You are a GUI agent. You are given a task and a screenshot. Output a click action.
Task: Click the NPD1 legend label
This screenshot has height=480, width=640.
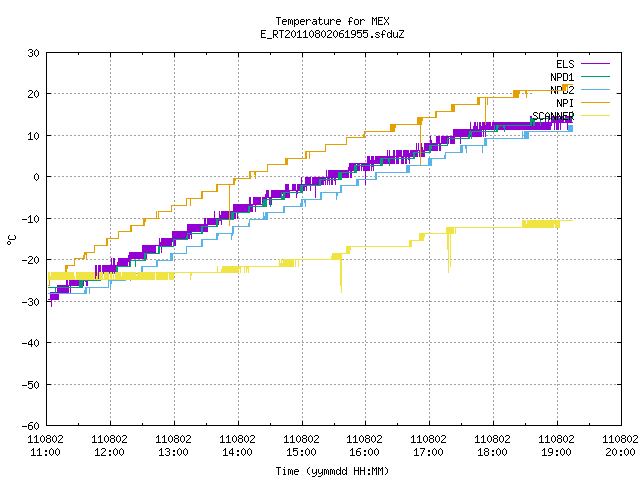pos(562,77)
